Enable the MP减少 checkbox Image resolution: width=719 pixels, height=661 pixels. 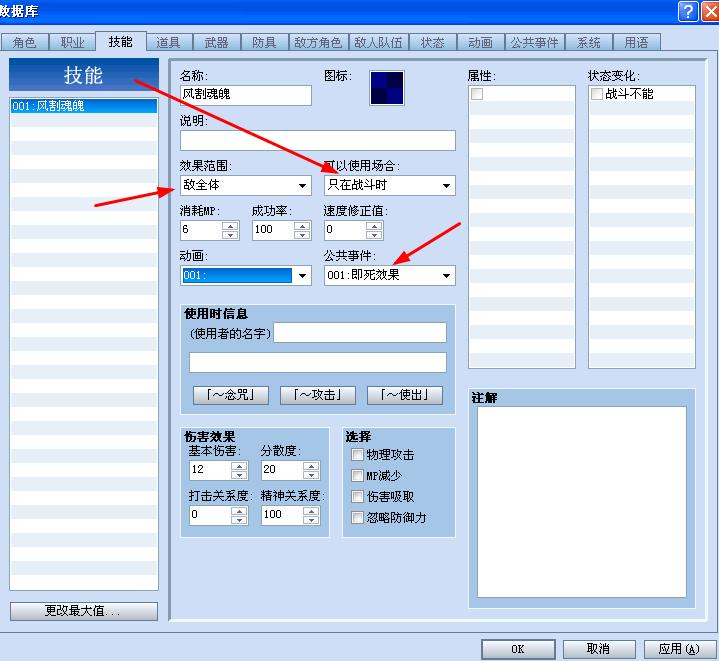coord(357,476)
